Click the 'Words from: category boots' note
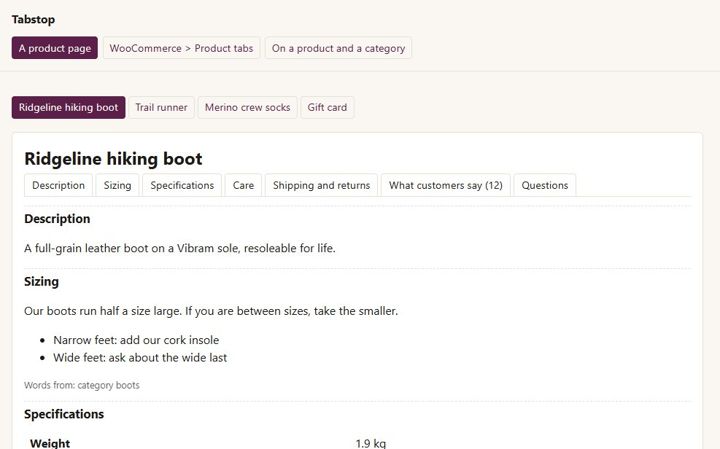 (x=82, y=385)
